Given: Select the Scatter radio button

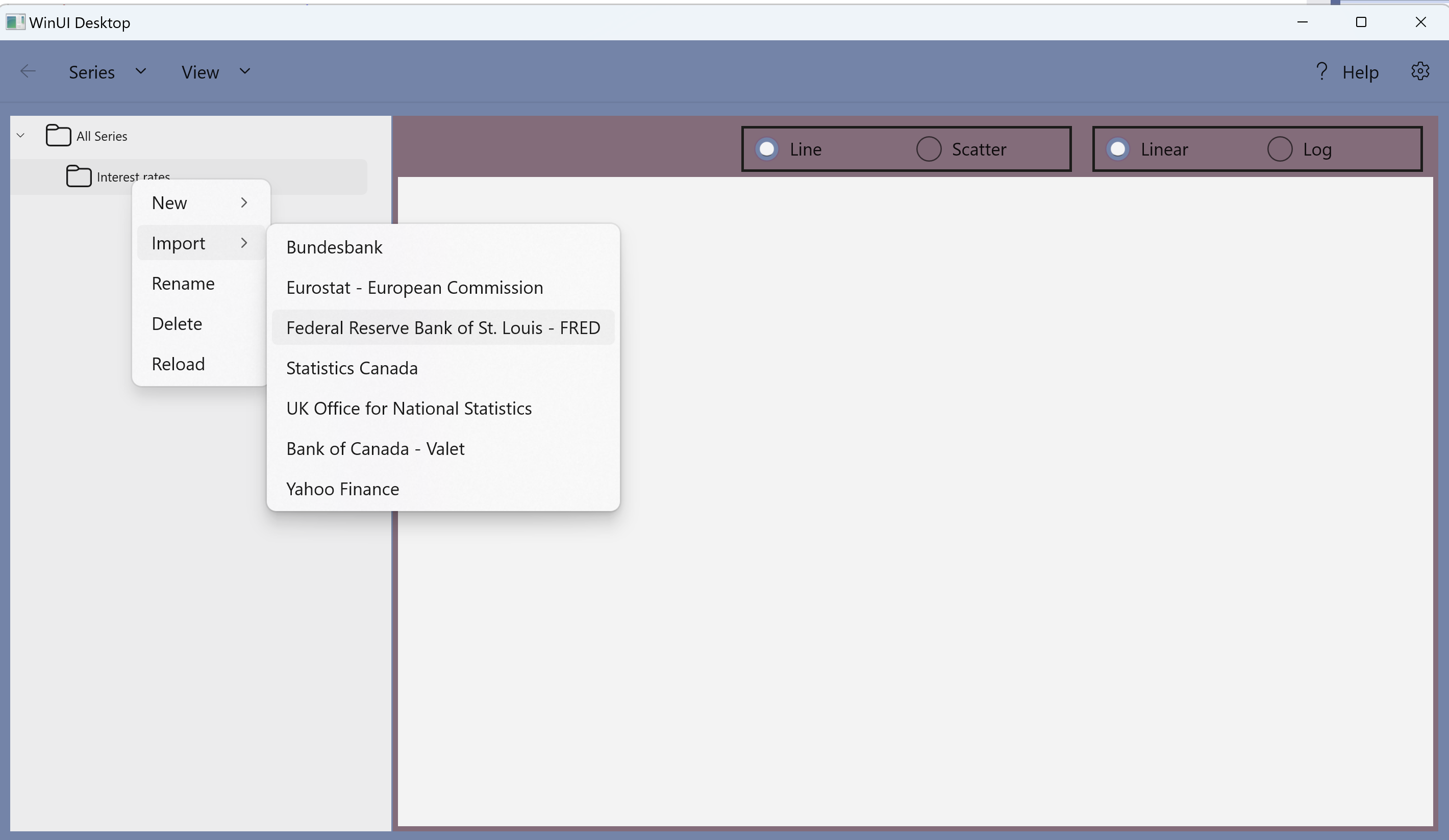Looking at the screenshot, I should pos(929,149).
